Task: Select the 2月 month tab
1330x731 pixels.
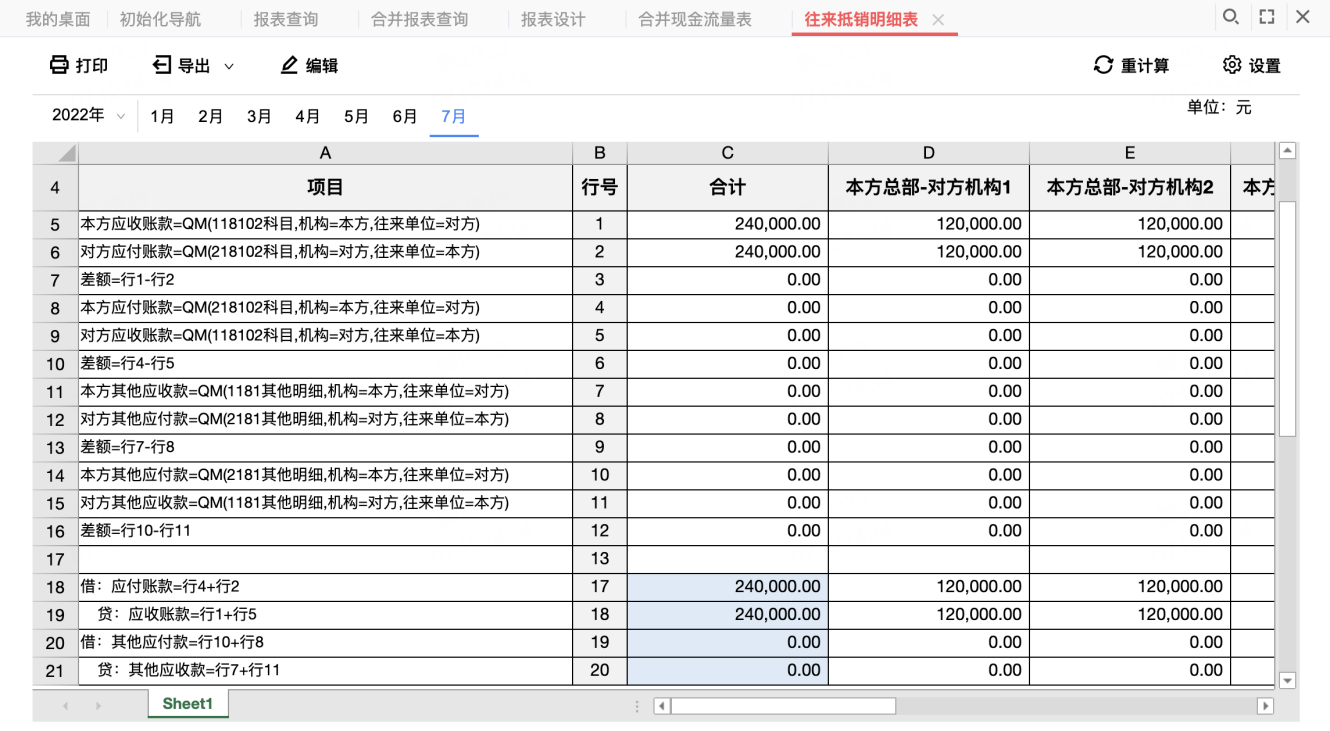Action: (x=210, y=116)
